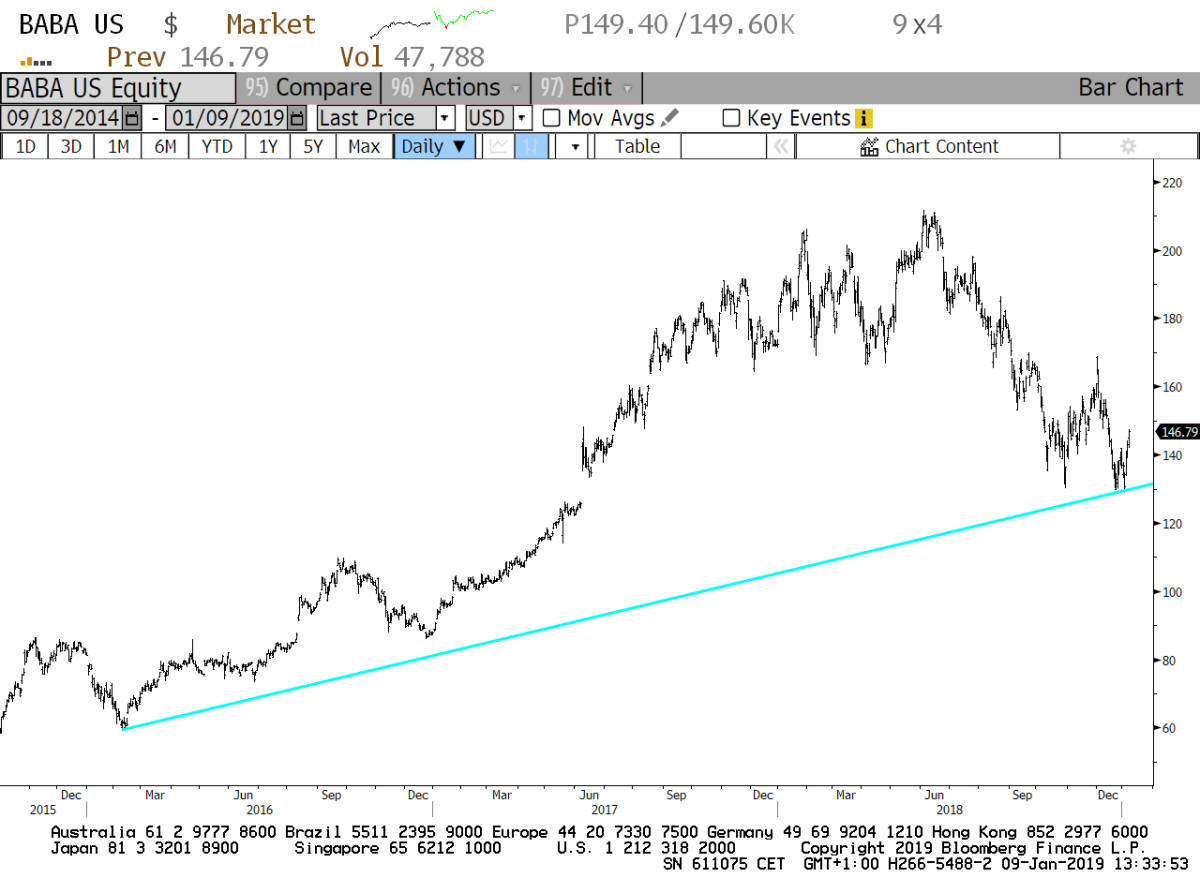Screen dimensions: 1200x893
Task: Open chart settings gear icon
Action: (x=1128, y=146)
